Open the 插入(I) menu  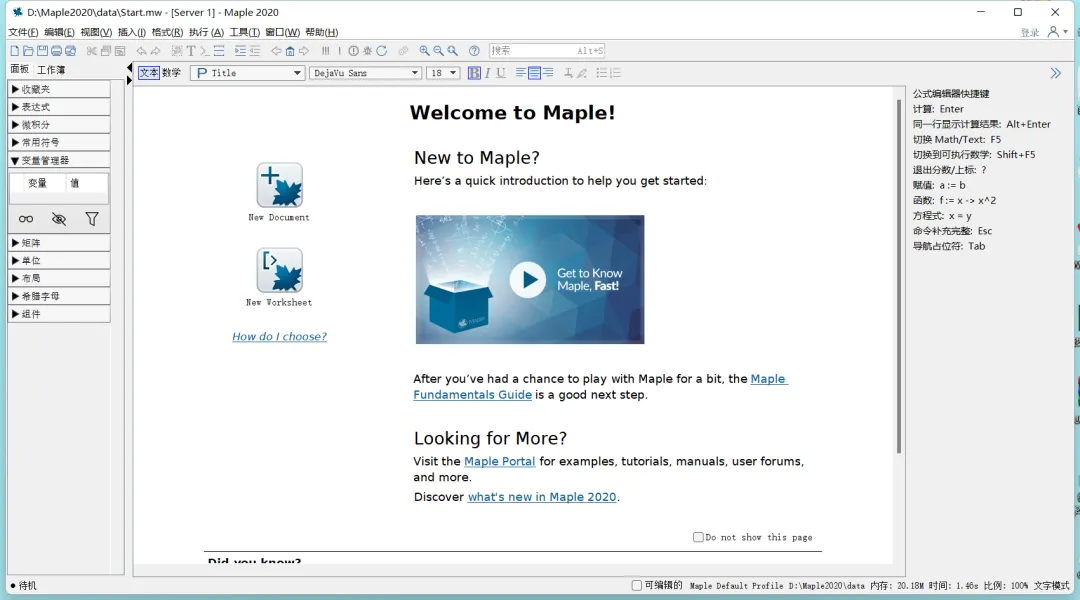coord(132,32)
